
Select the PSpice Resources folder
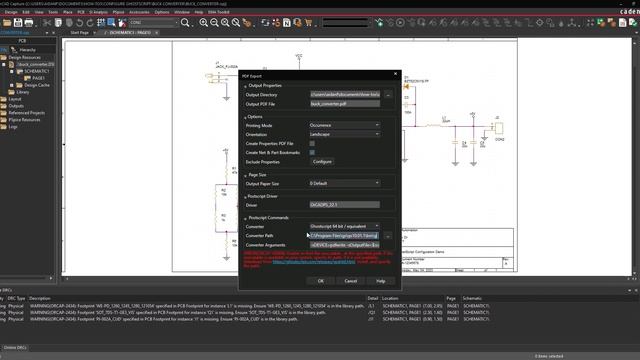pos(24,120)
